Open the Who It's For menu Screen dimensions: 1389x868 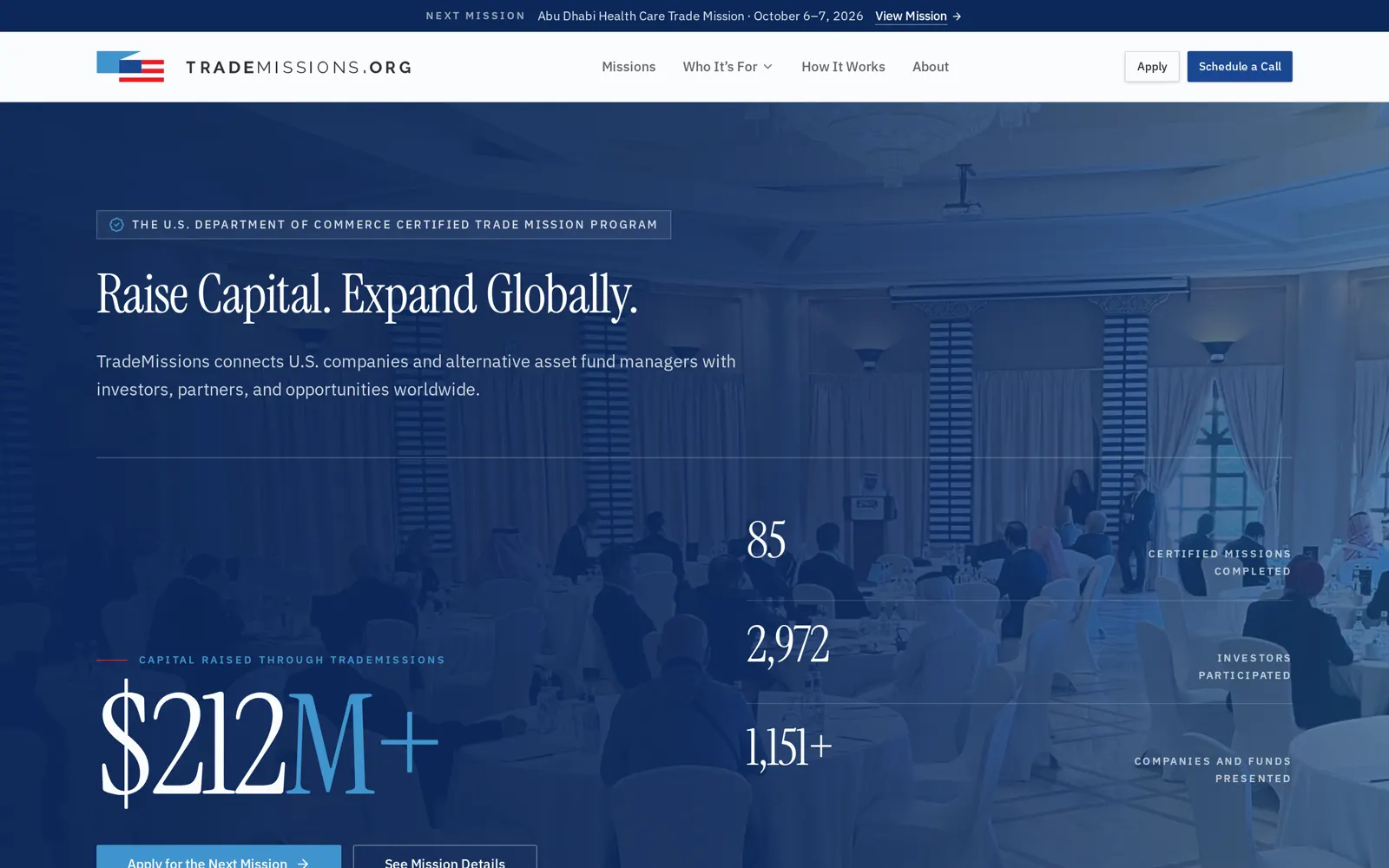(x=727, y=67)
